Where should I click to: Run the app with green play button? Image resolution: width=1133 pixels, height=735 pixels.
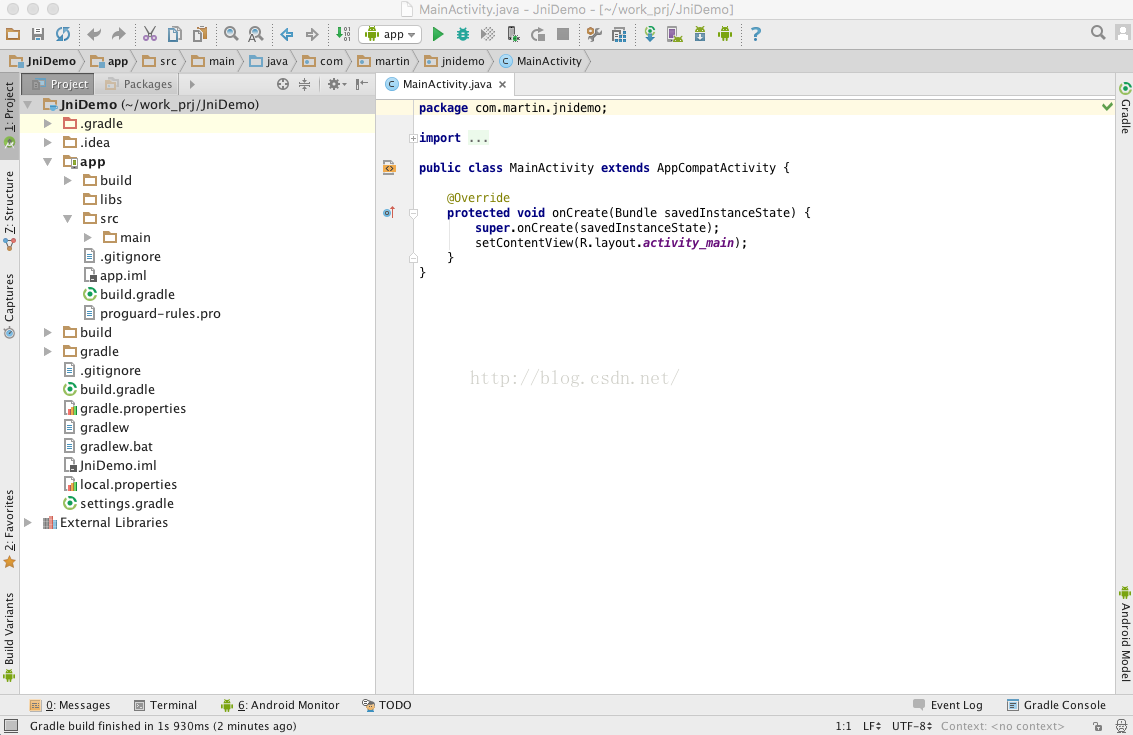pos(437,34)
